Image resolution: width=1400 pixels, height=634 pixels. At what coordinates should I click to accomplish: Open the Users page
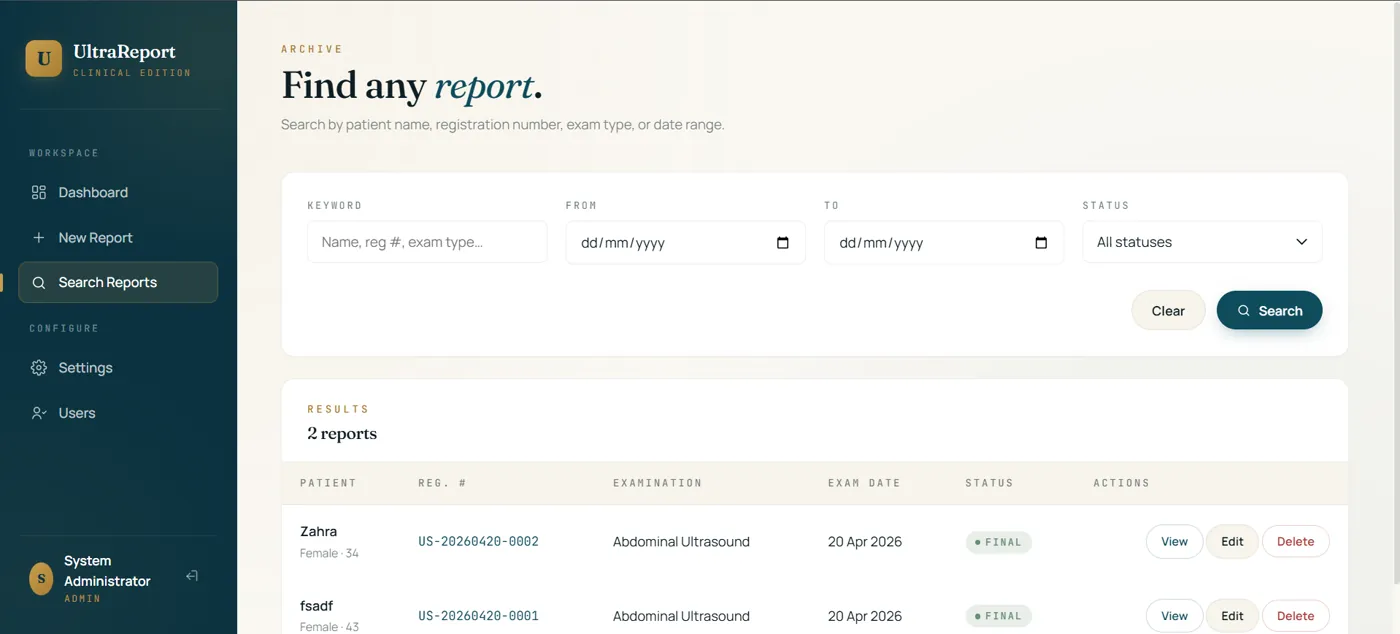pos(118,412)
